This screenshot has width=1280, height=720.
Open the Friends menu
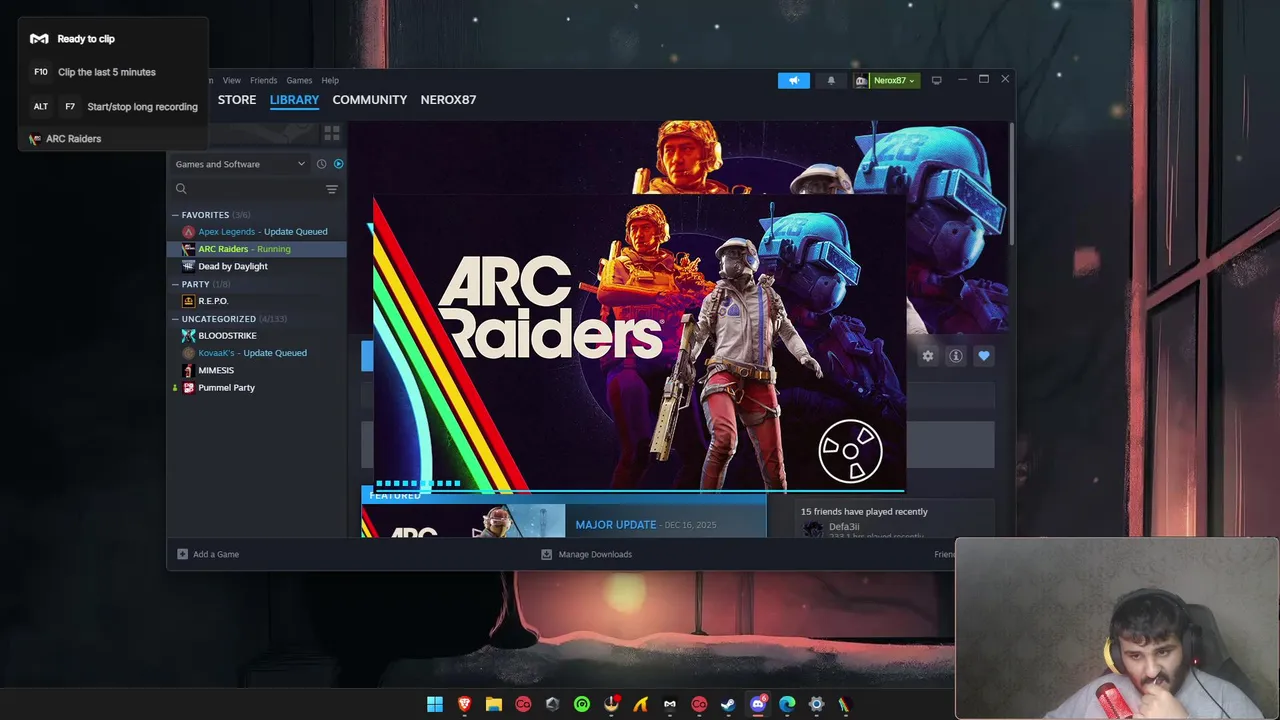click(x=264, y=80)
